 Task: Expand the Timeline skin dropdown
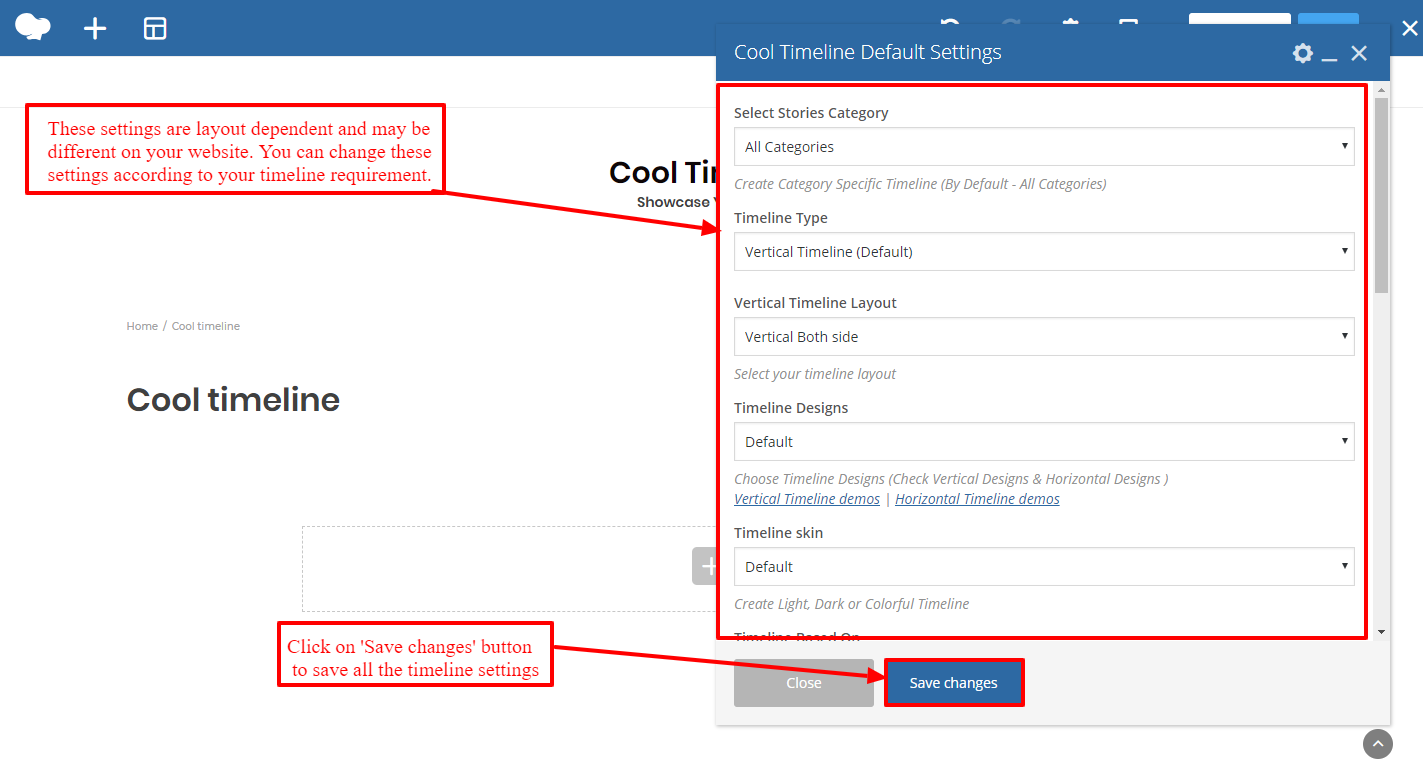click(1044, 567)
